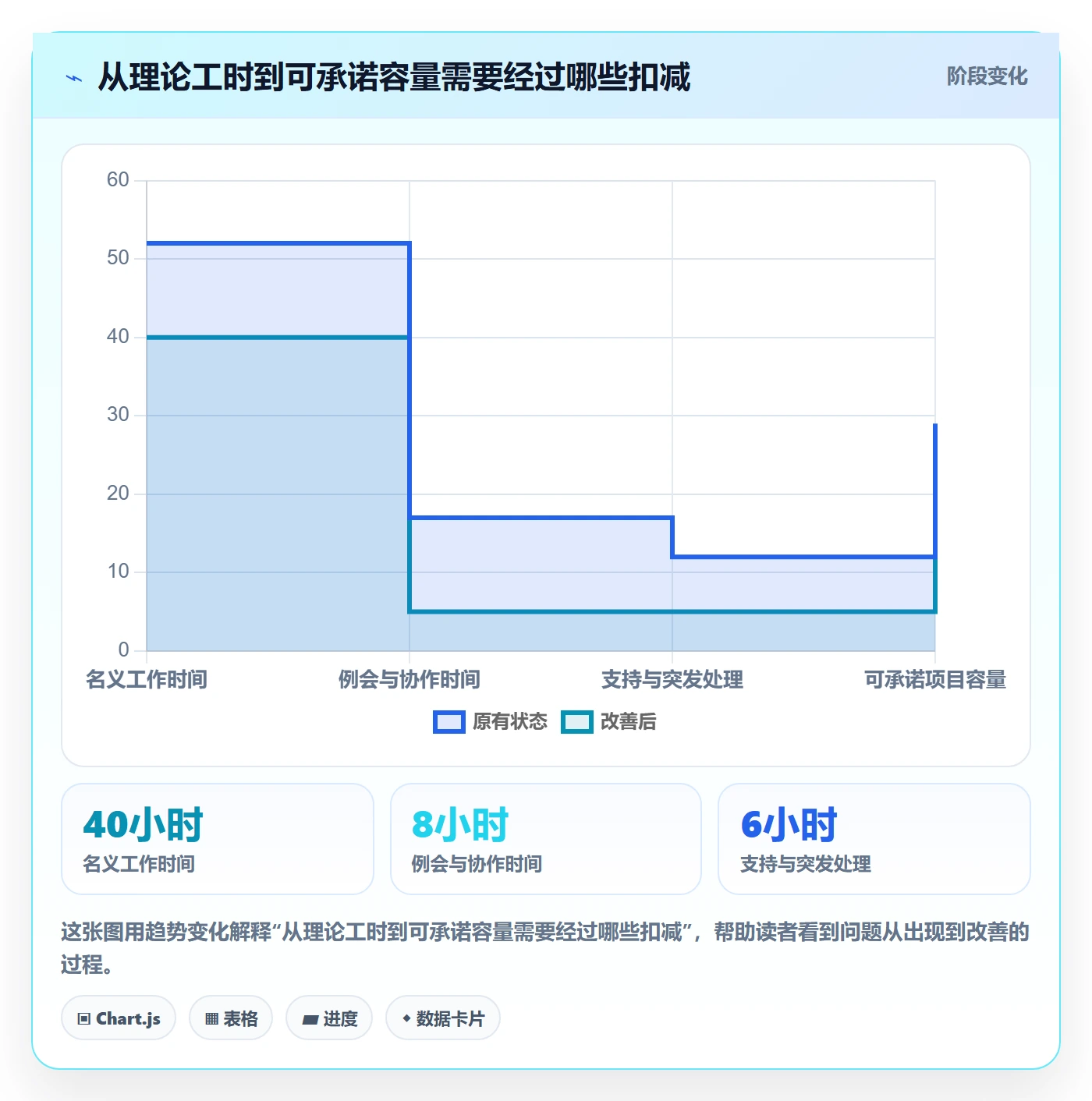This screenshot has height=1101, width=1092.
Task: Click the lightning bolt icon beside the title
Action: (74, 78)
